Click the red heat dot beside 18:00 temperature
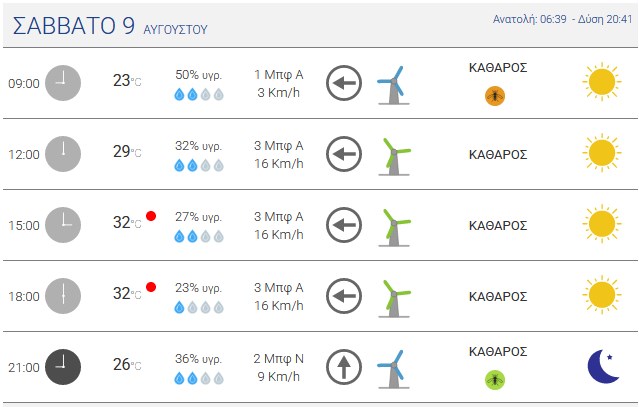 tap(151, 287)
